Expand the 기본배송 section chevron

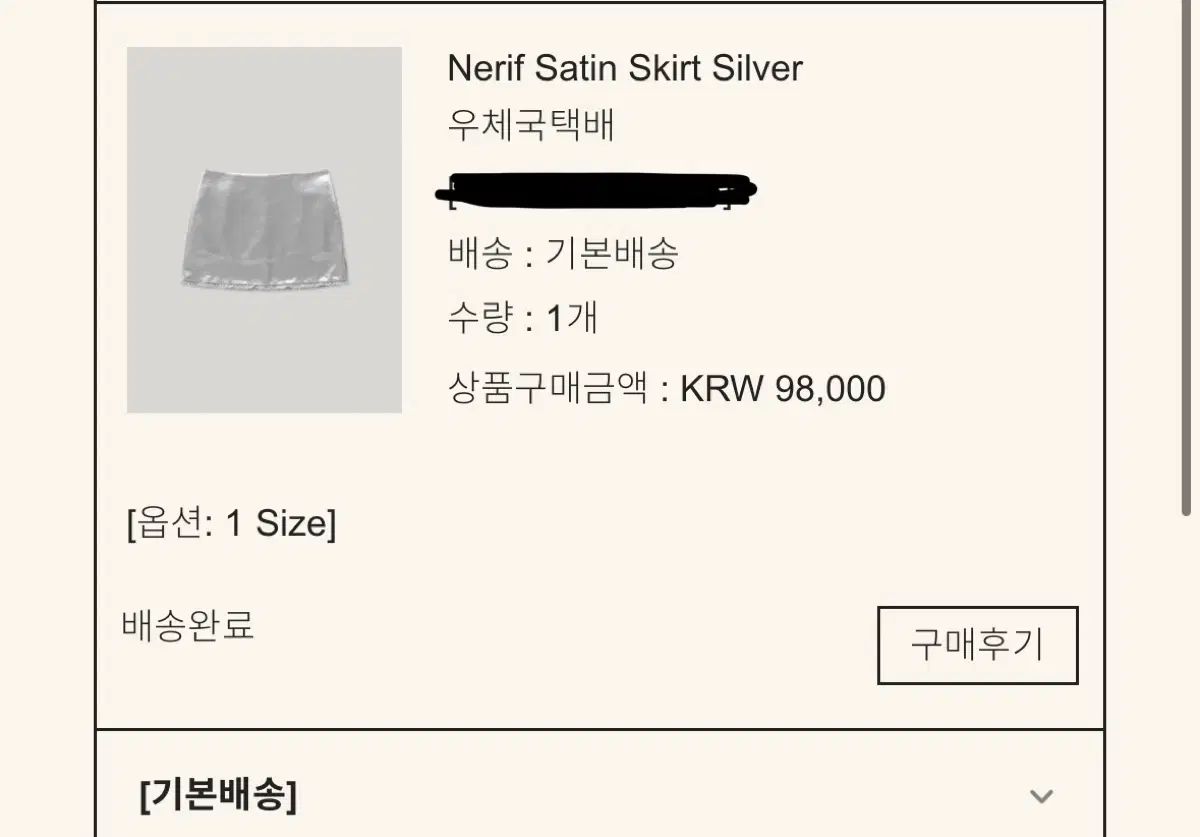[1041, 796]
